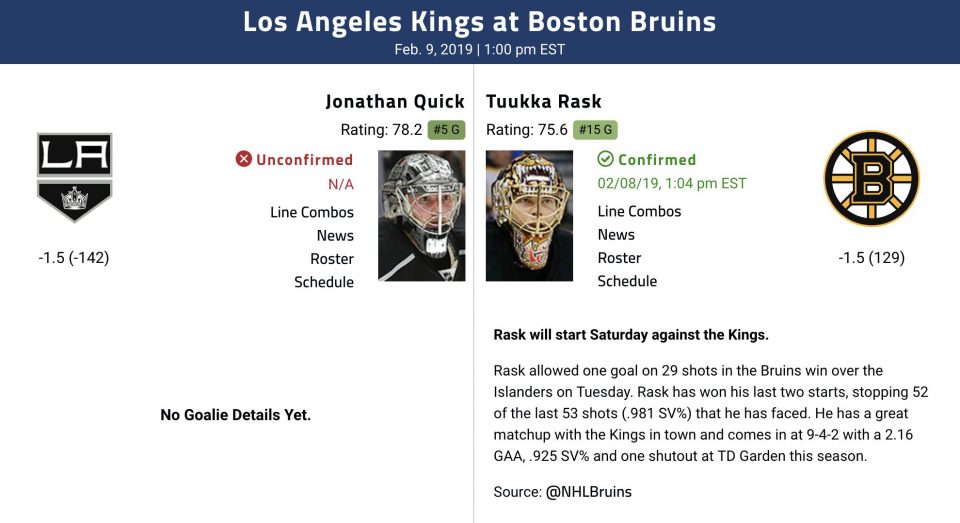Open Kings Line Combos link

pos(312,212)
